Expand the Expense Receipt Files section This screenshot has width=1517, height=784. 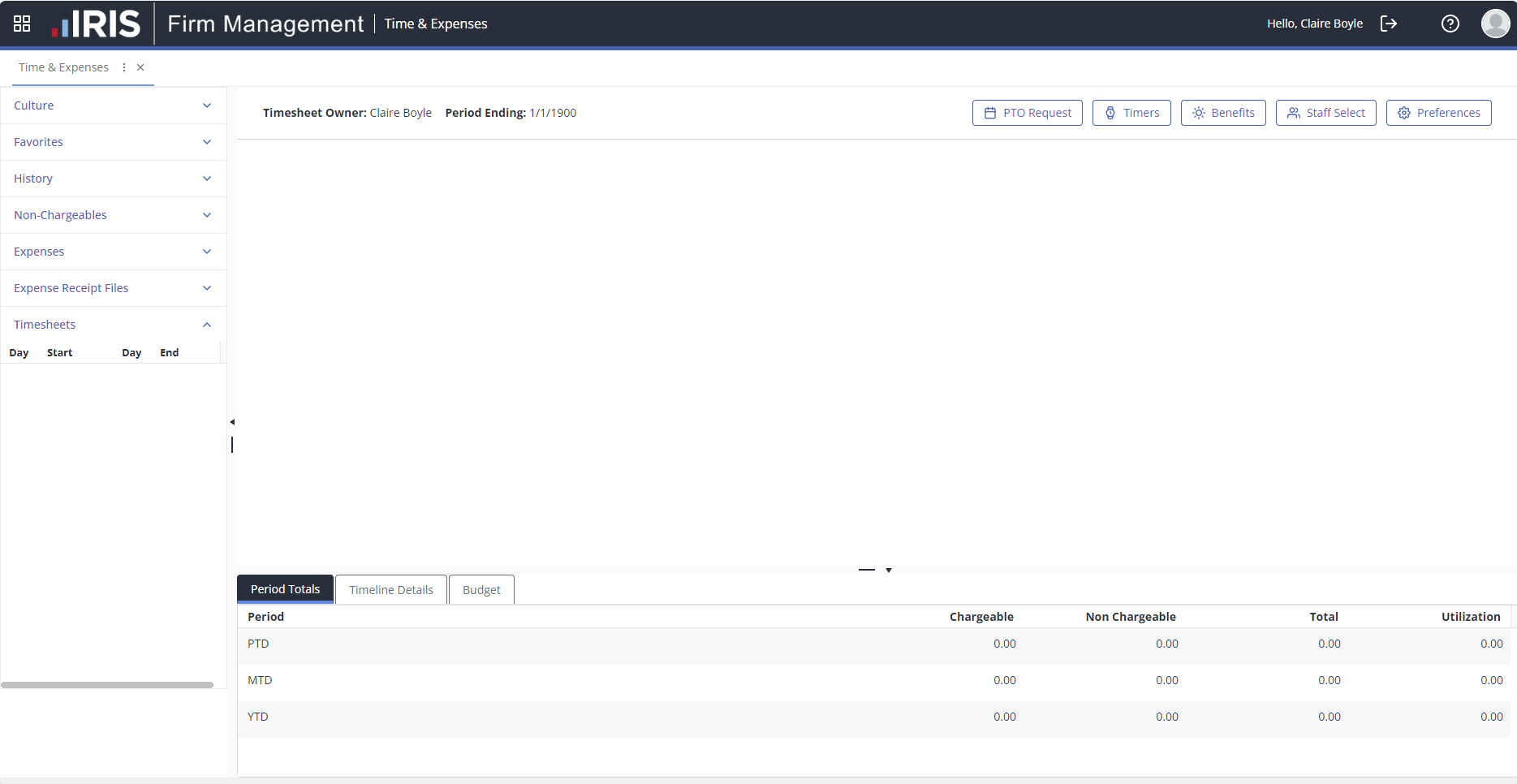point(207,288)
